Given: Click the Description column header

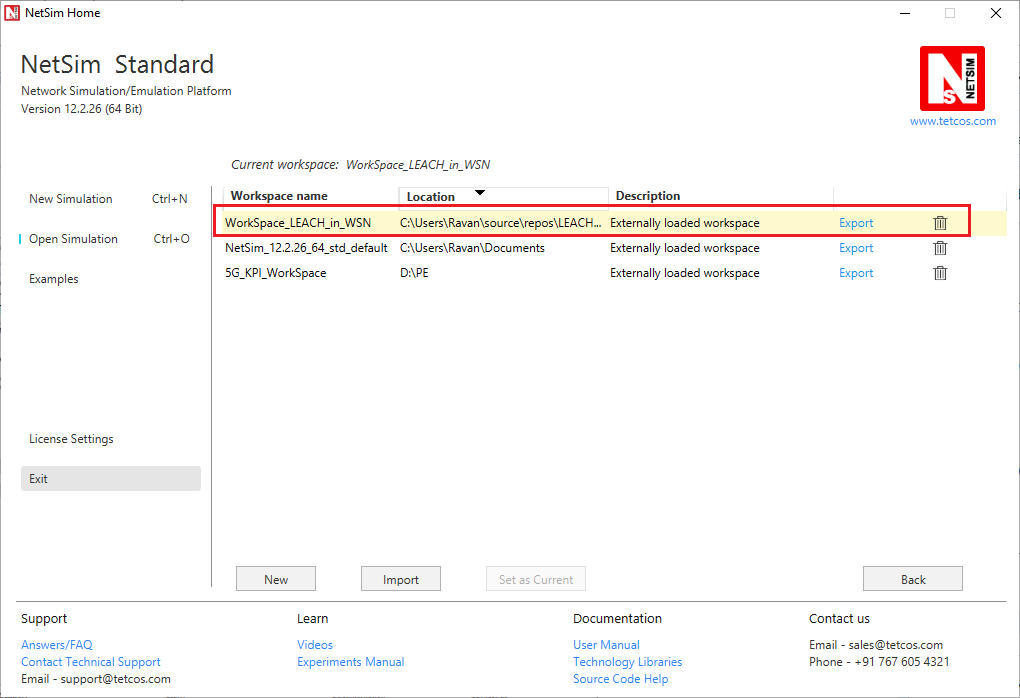Looking at the screenshot, I should click(x=648, y=196).
